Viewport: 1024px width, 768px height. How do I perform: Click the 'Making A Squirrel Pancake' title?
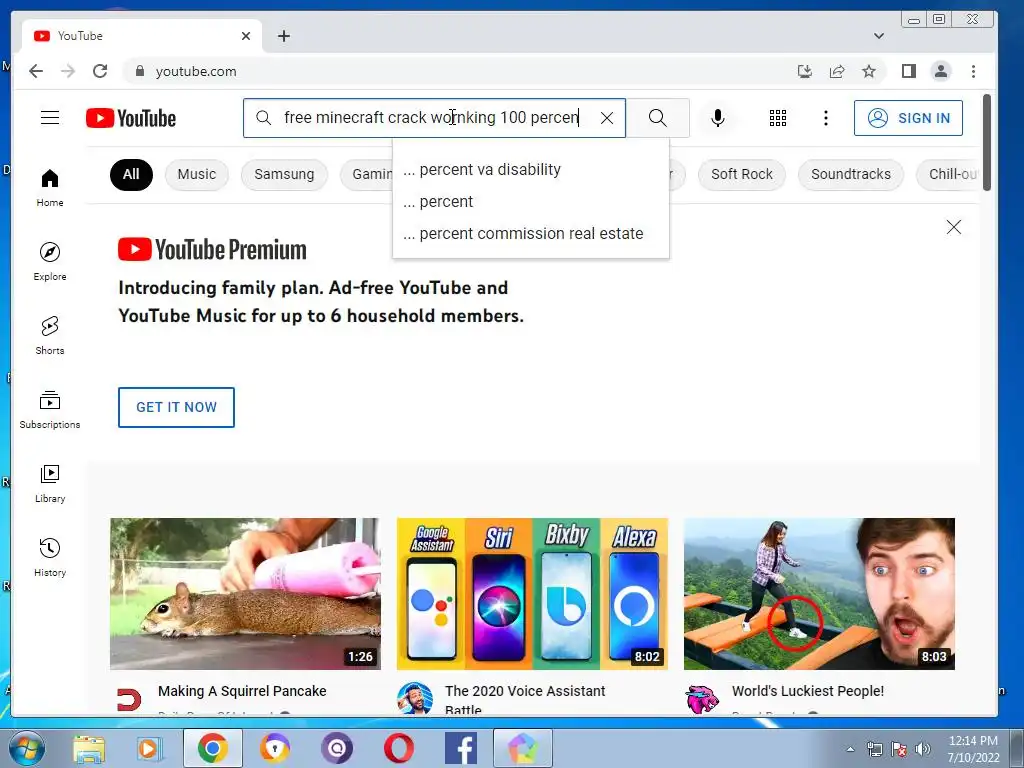[x=242, y=691]
